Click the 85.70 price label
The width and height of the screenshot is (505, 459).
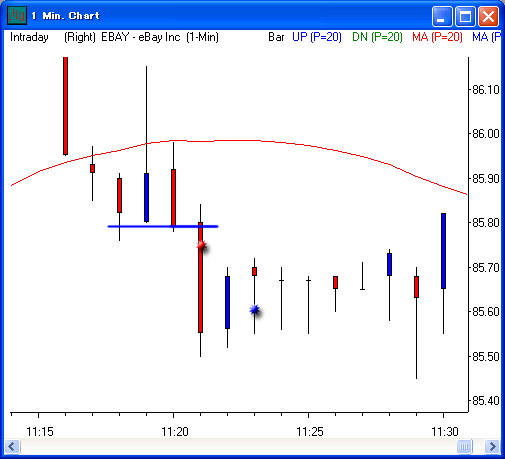point(486,267)
